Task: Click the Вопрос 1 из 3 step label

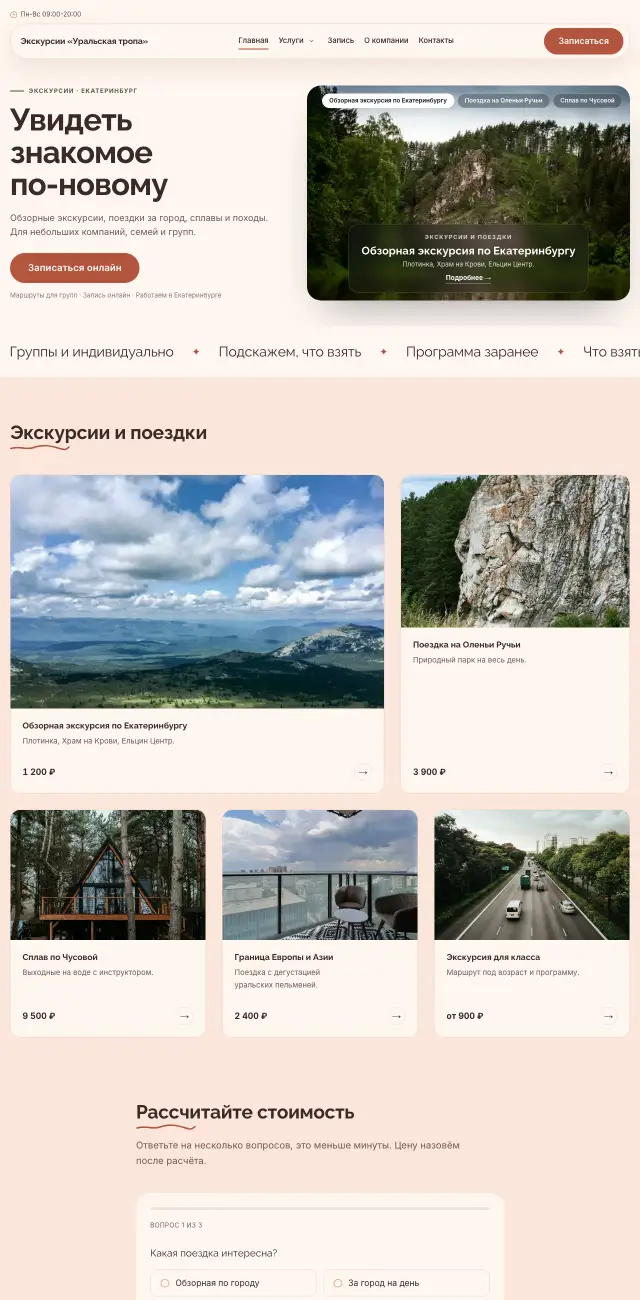Action: (176, 1225)
